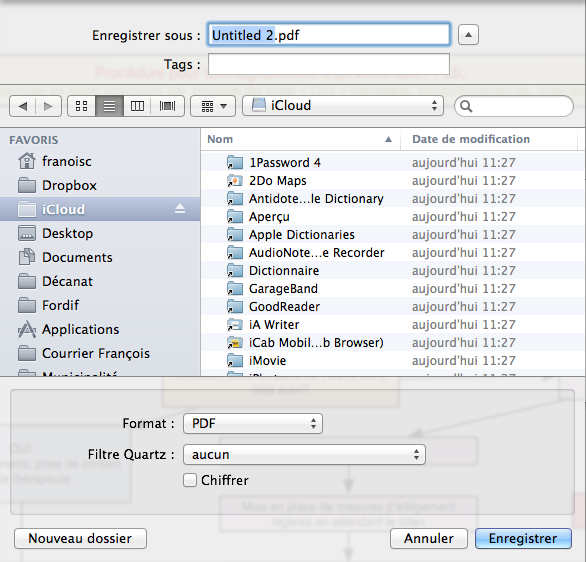The width and height of the screenshot is (586, 562).
Task: Select Courrier François in the sidebar
Action: pyautogui.click(x=100, y=353)
